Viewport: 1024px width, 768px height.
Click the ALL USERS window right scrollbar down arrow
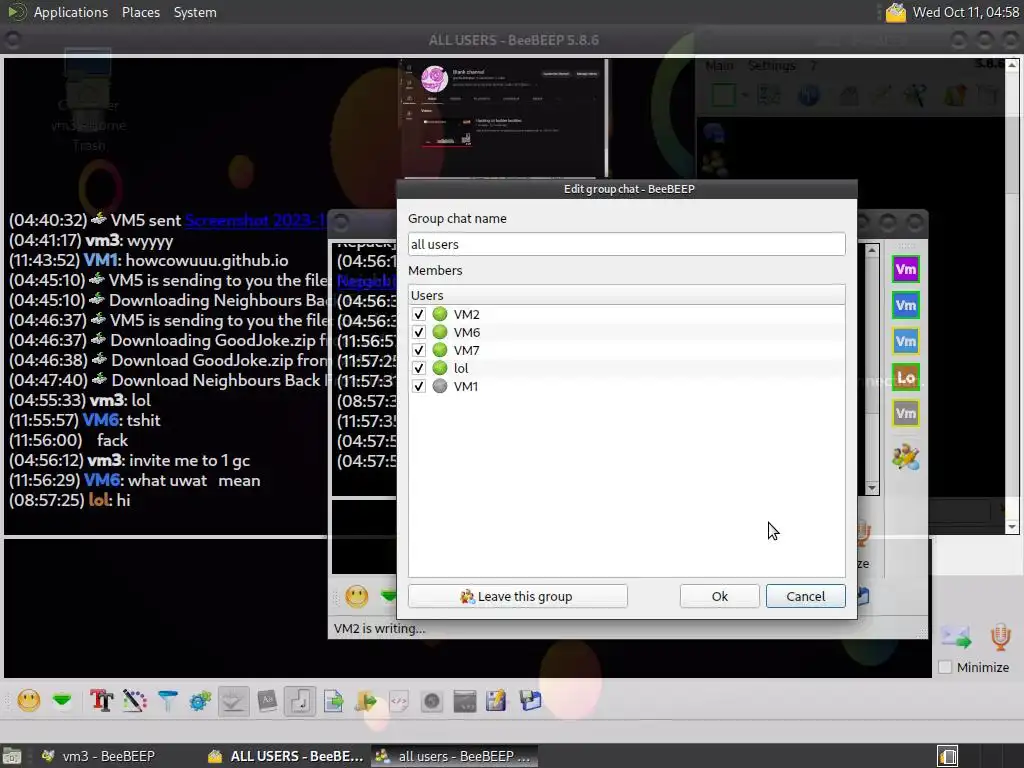click(x=1012, y=526)
